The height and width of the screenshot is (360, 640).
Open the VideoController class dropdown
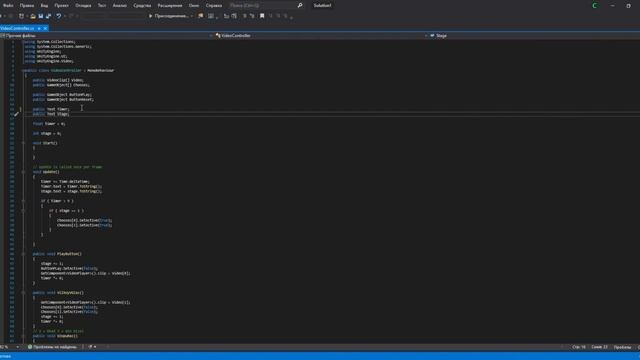(321, 36)
